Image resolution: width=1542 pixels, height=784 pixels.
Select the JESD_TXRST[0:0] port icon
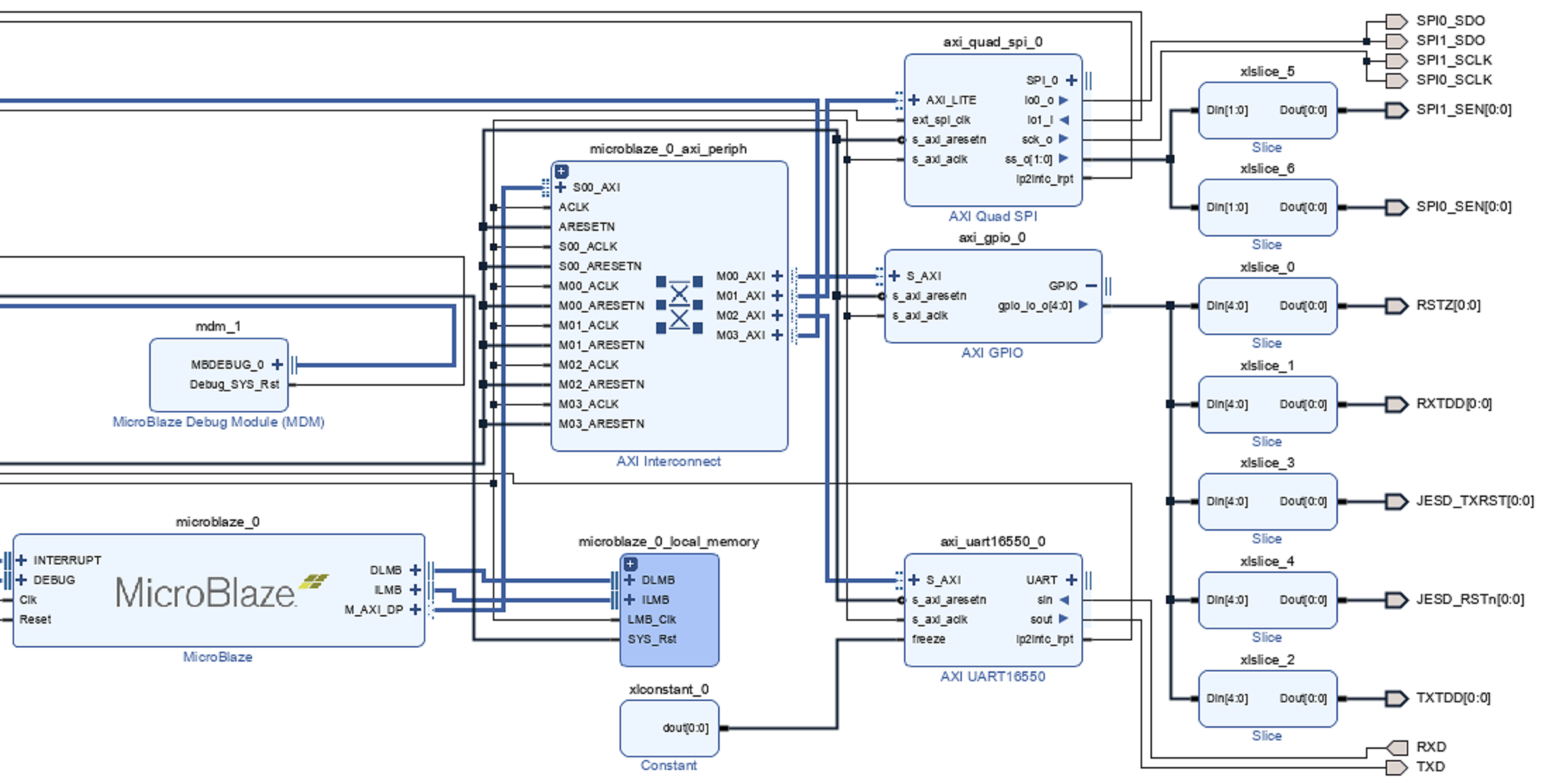click(x=1396, y=501)
